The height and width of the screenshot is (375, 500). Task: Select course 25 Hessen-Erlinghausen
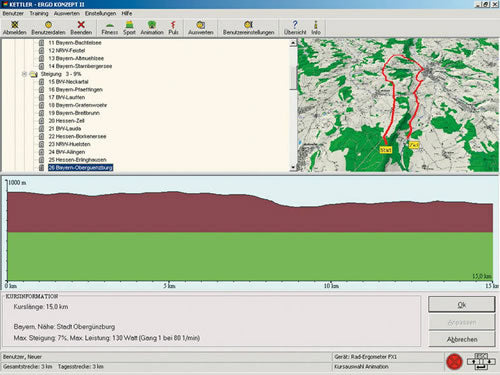pos(77,160)
